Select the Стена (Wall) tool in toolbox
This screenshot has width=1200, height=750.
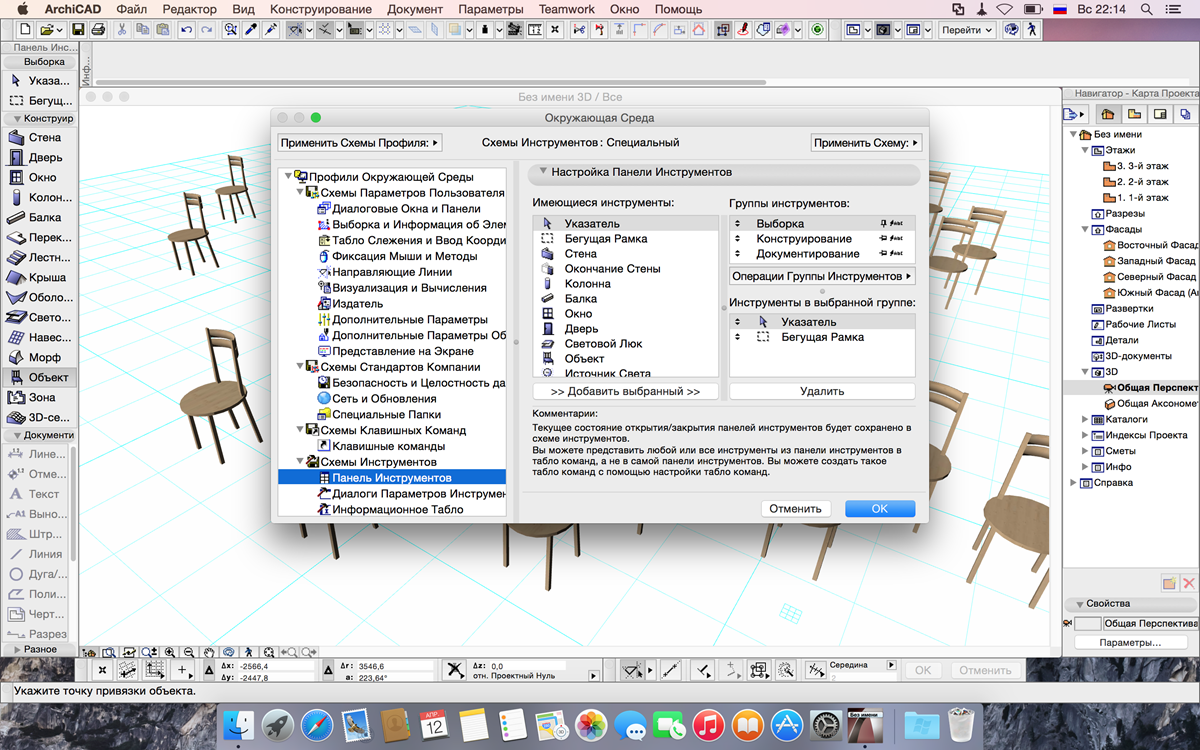(x=40, y=138)
